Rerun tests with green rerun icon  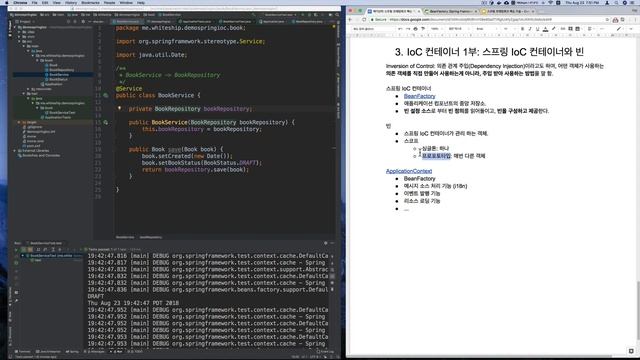(x=16, y=249)
